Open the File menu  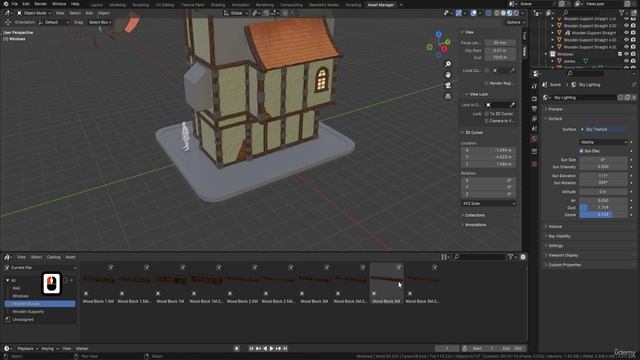15,4
